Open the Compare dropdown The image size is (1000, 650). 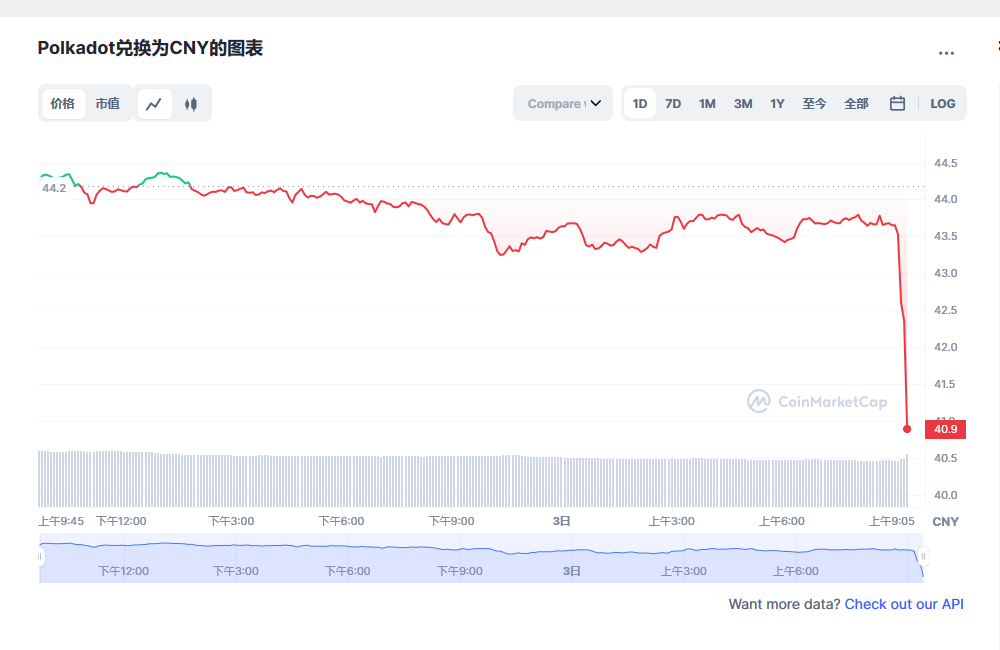(x=563, y=103)
